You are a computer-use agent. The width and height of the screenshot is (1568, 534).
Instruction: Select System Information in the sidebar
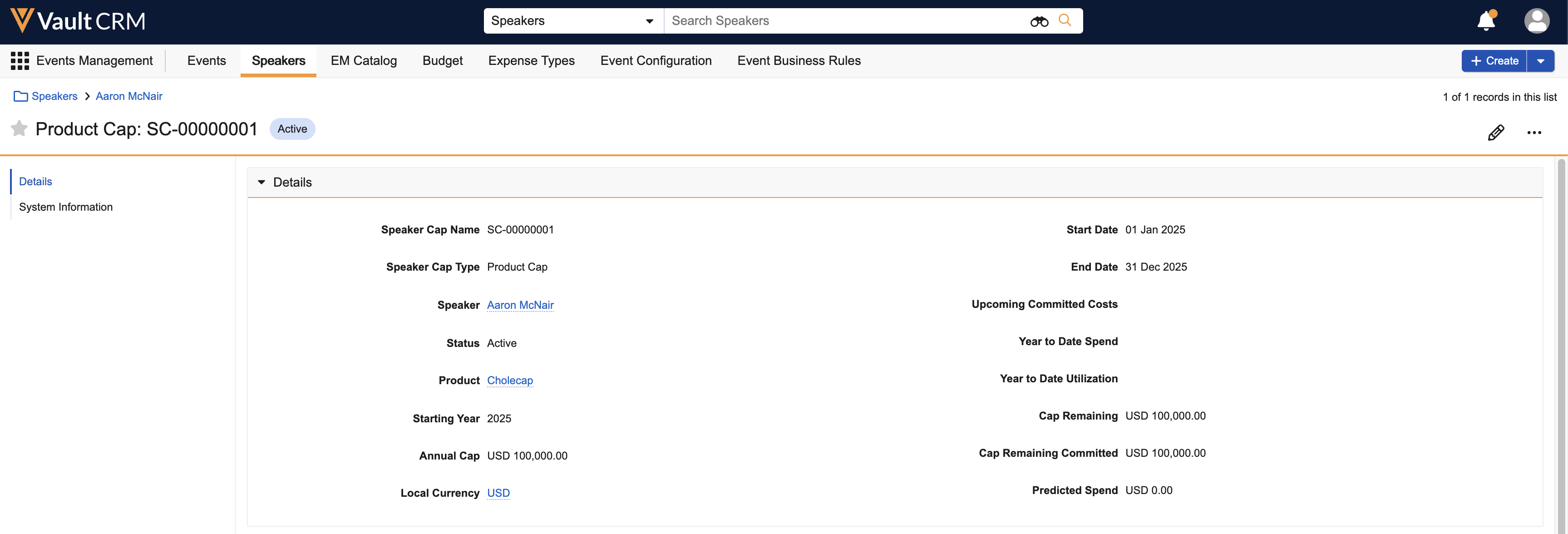click(66, 207)
